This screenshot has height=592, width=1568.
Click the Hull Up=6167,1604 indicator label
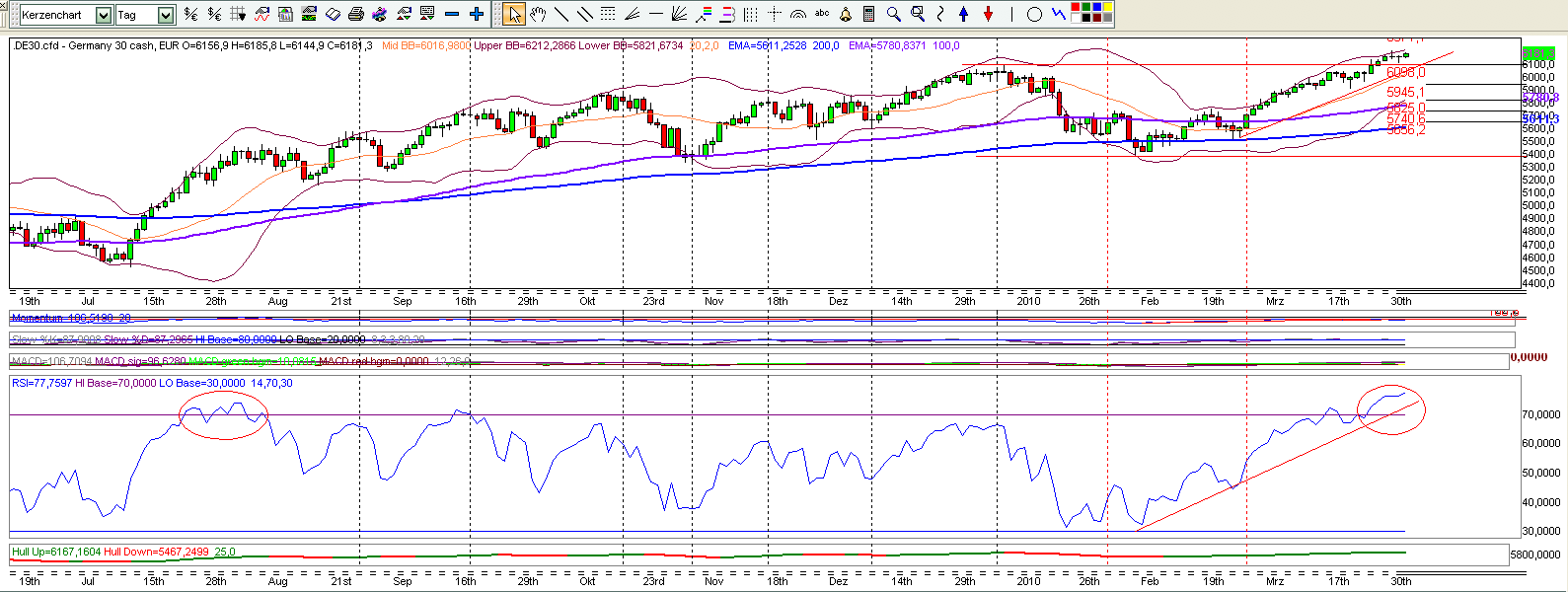tap(56, 552)
